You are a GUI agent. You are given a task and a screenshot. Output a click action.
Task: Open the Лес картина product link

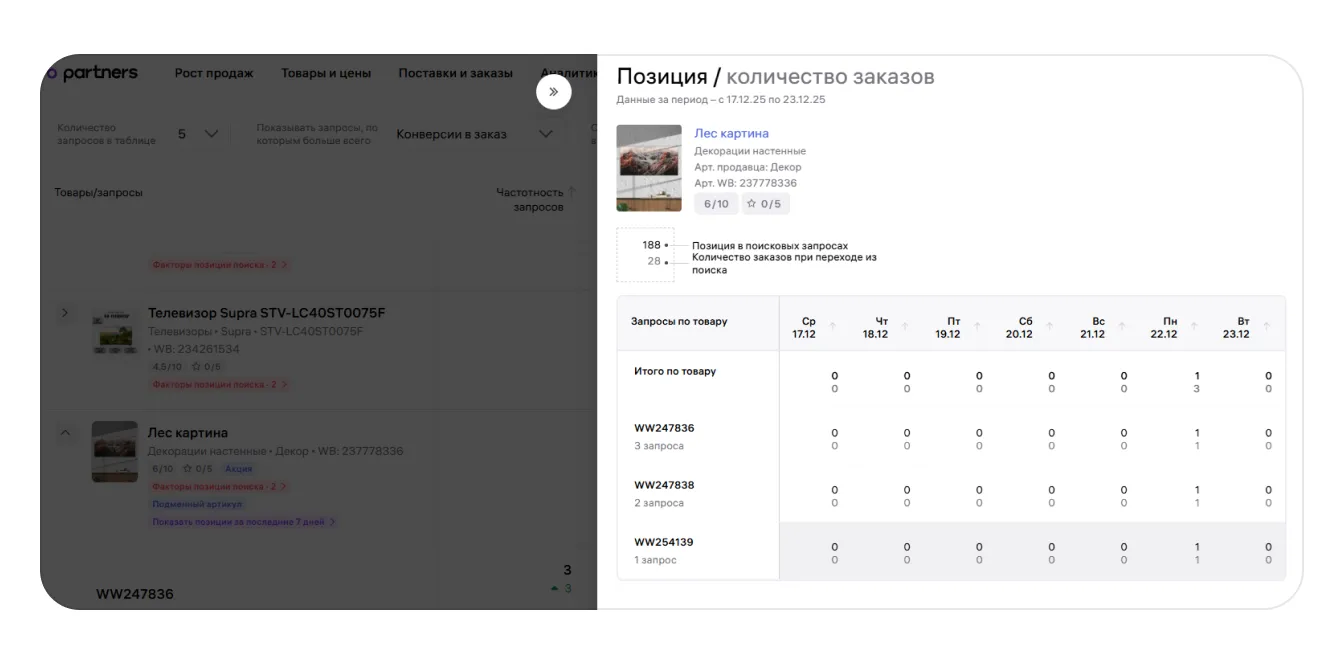tap(731, 133)
